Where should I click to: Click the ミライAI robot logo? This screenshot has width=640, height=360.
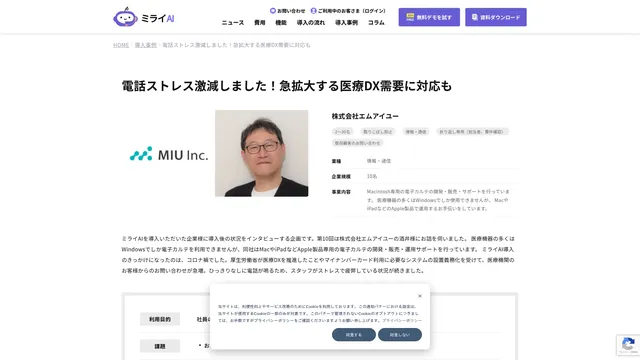tap(144, 17)
